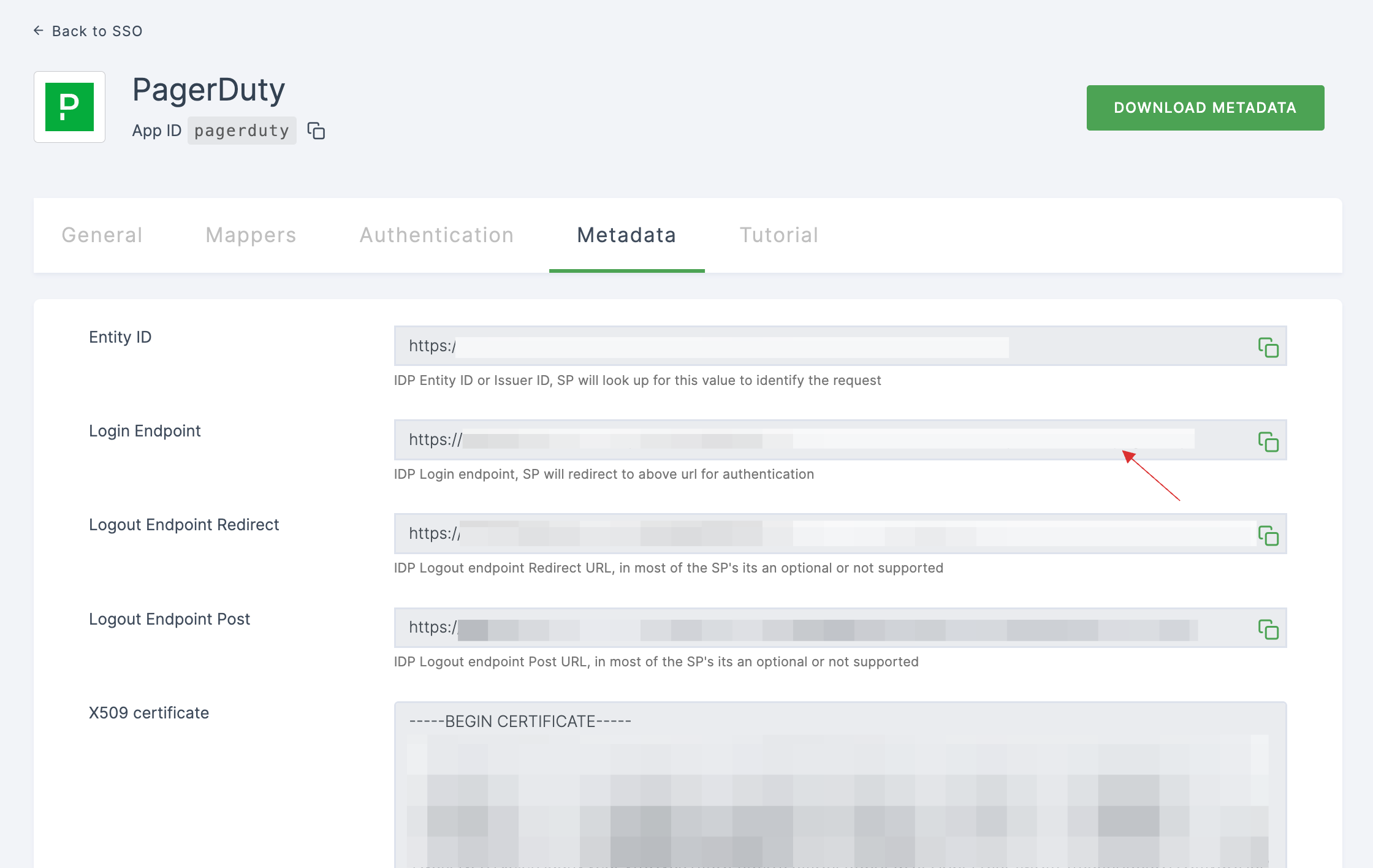The width and height of the screenshot is (1373, 868).
Task: View the Tutorial tab
Action: tap(778, 235)
